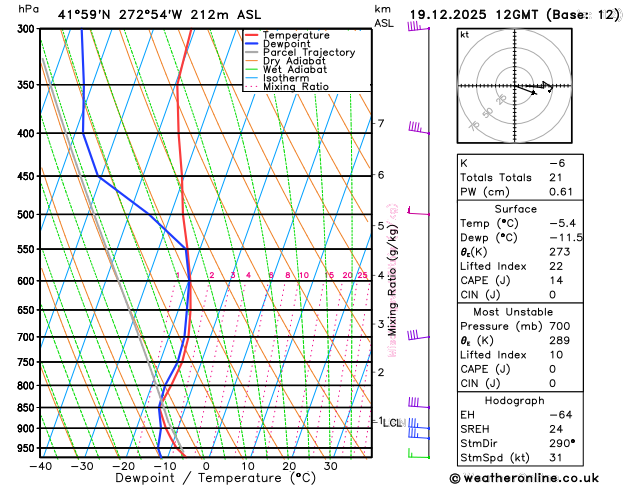Click the 0 temperature axis label
The width and height of the screenshot is (629, 486).
(x=206, y=466)
